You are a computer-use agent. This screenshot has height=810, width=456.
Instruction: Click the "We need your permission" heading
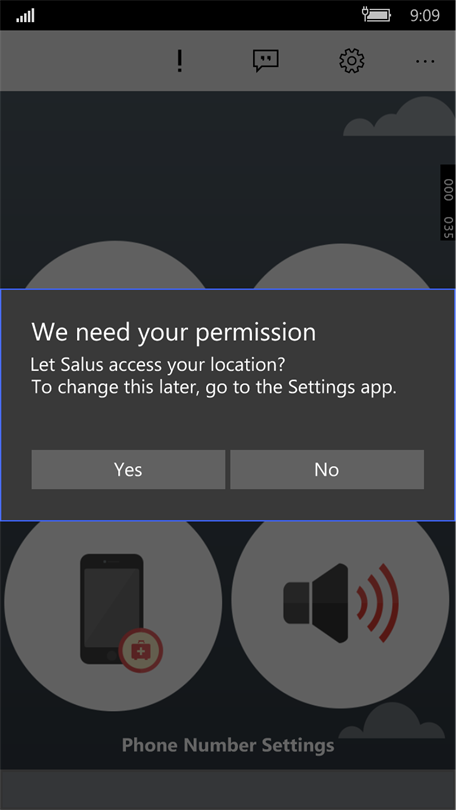(174, 333)
